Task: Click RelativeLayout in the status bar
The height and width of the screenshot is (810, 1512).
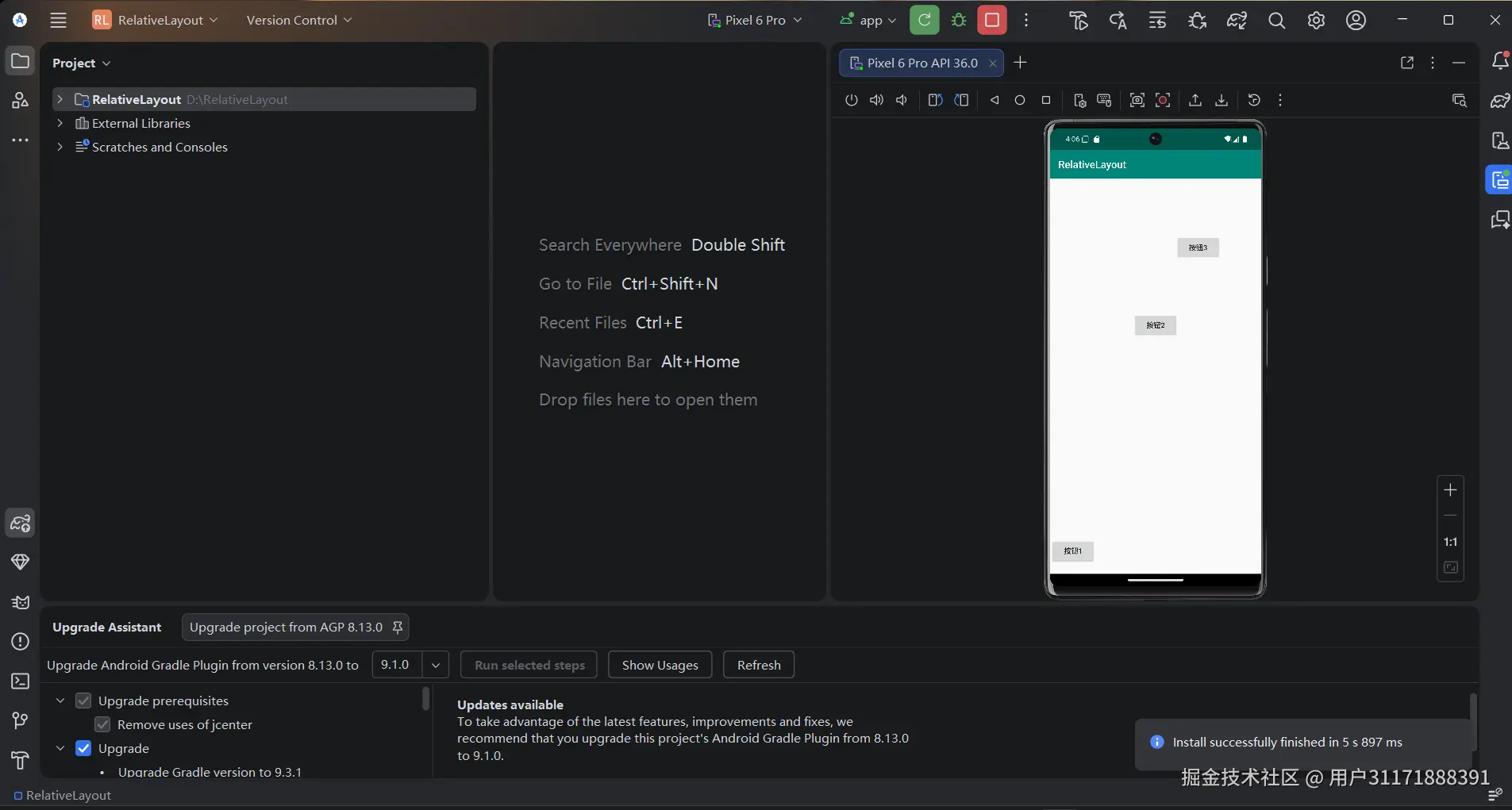Action: point(63,795)
